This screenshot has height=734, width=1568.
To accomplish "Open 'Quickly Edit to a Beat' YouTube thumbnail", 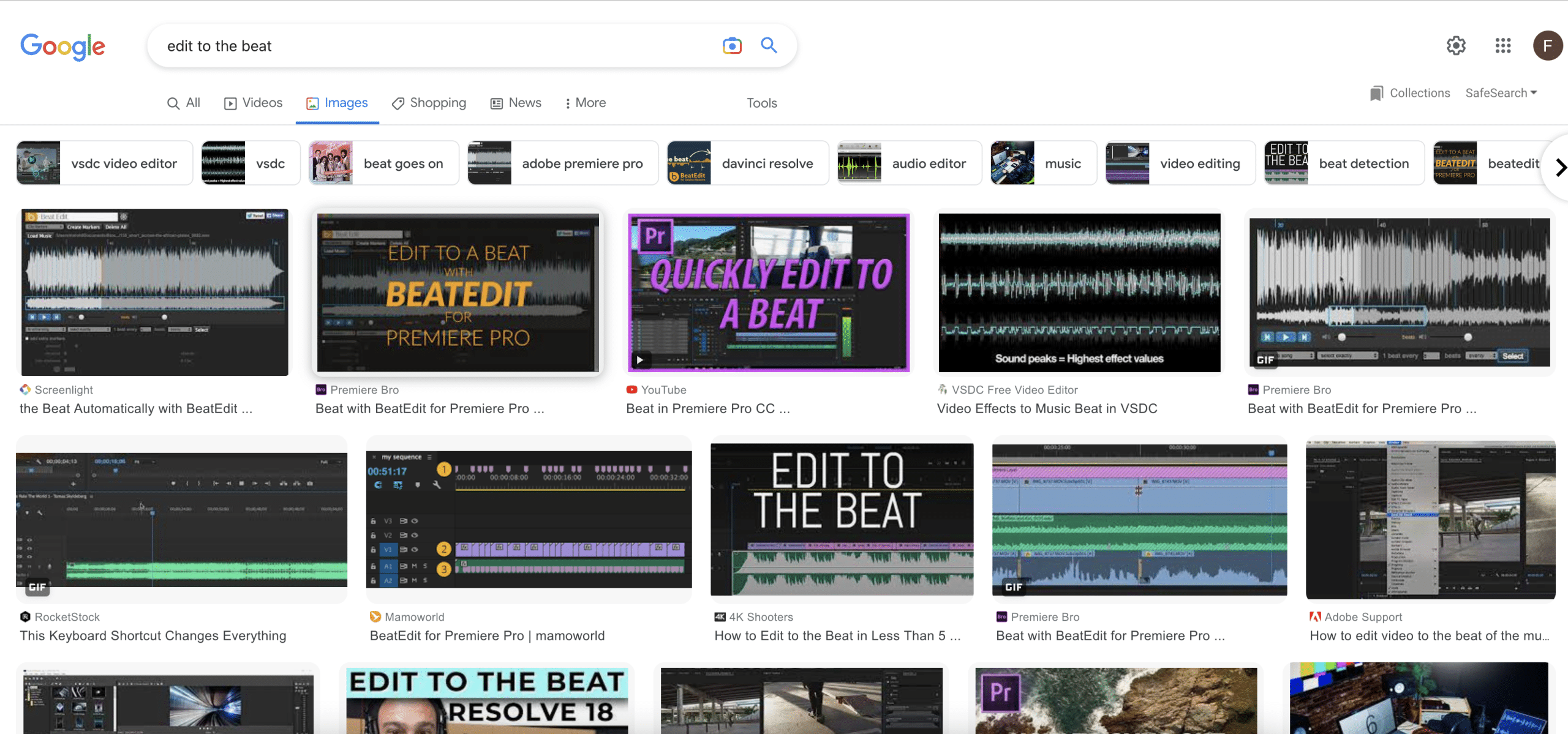I will click(769, 292).
